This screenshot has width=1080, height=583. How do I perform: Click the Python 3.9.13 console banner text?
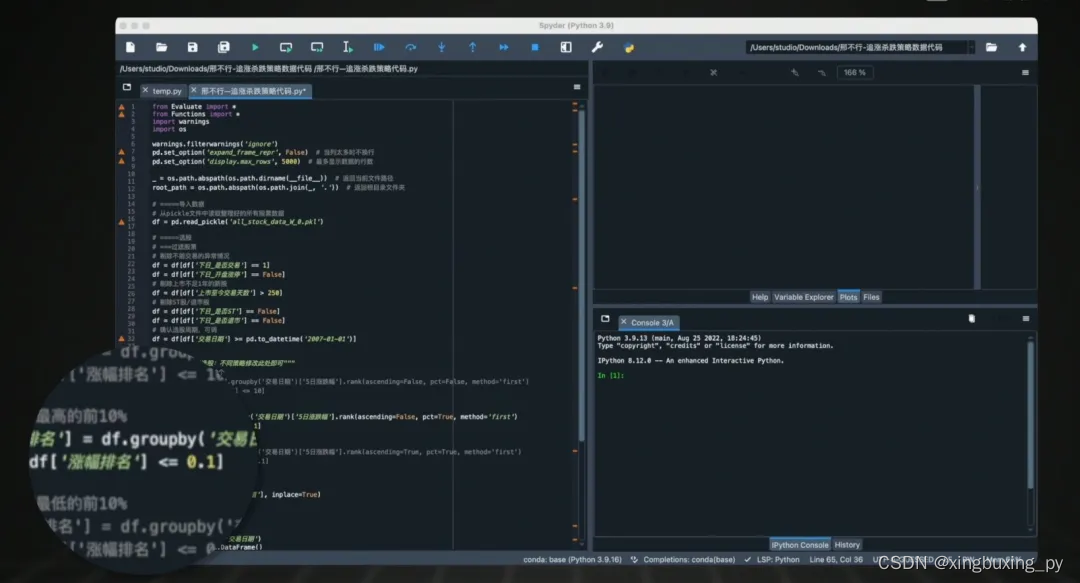click(x=679, y=338)
